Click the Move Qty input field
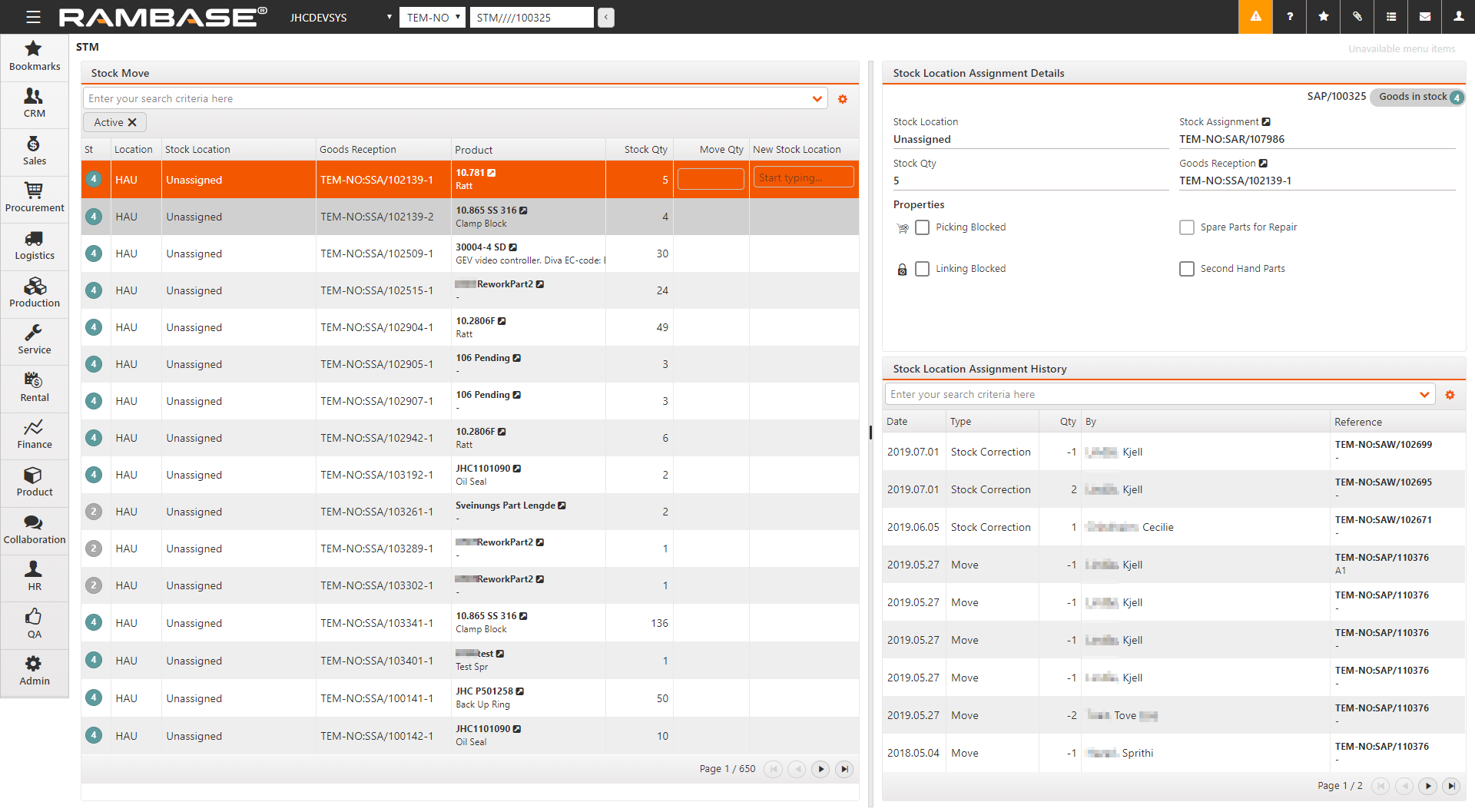 point(711,179)
